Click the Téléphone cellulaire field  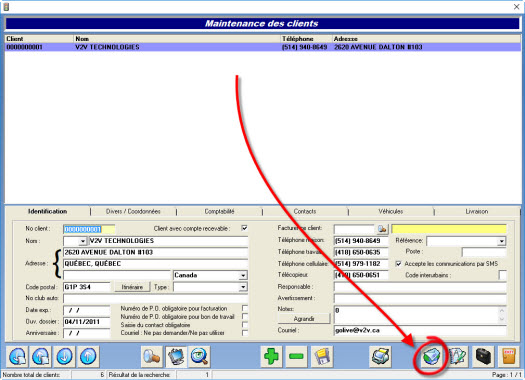[361, 264]
